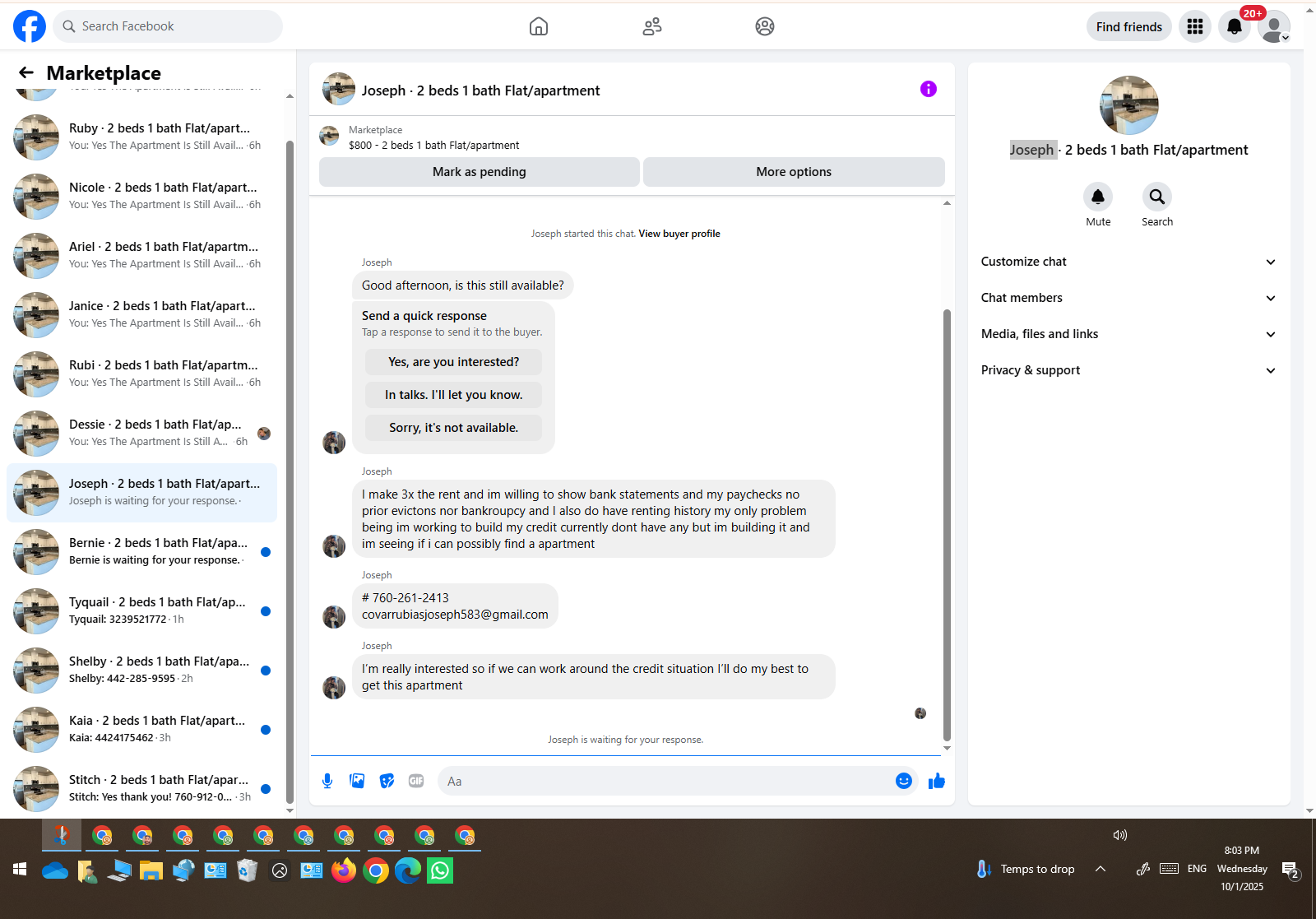Click Joseph's email address message

click(455, 615)
